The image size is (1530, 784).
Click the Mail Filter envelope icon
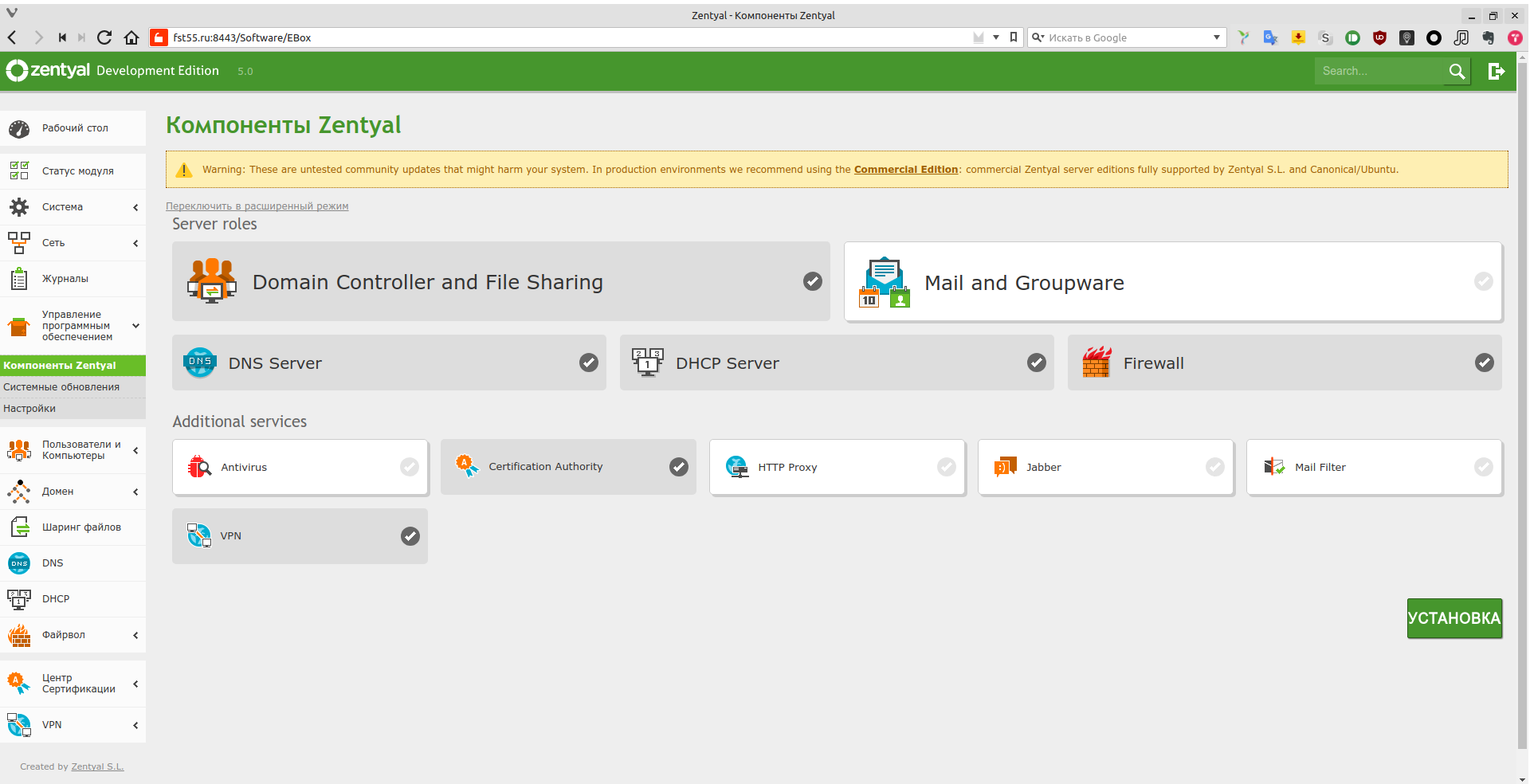1274,467
